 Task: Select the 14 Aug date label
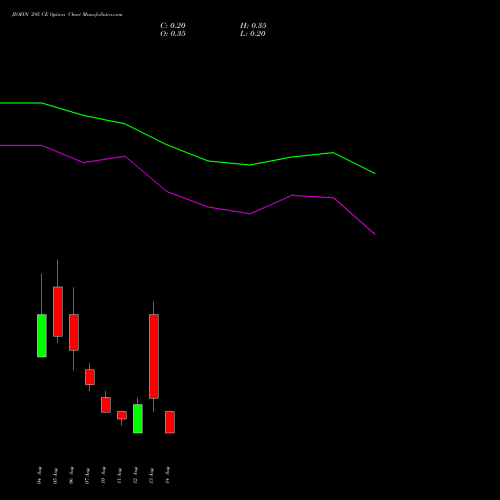168,475
